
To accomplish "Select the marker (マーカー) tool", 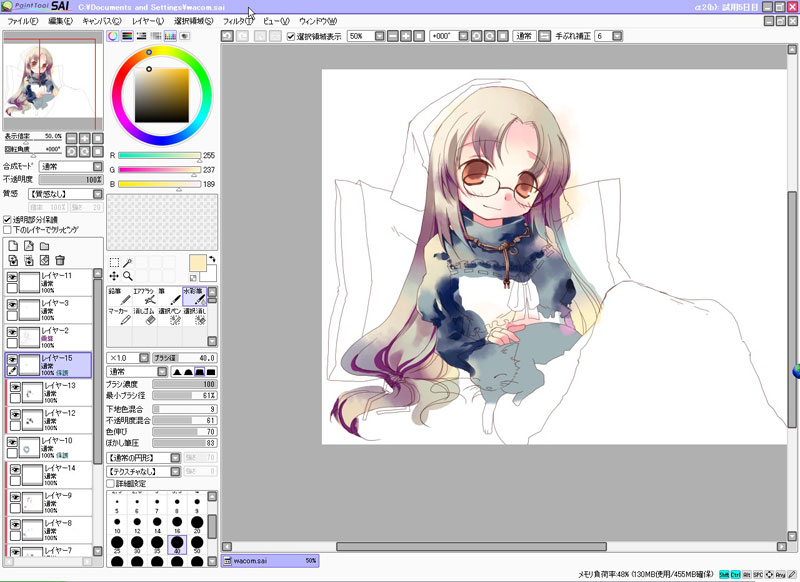I will point(119,316).
